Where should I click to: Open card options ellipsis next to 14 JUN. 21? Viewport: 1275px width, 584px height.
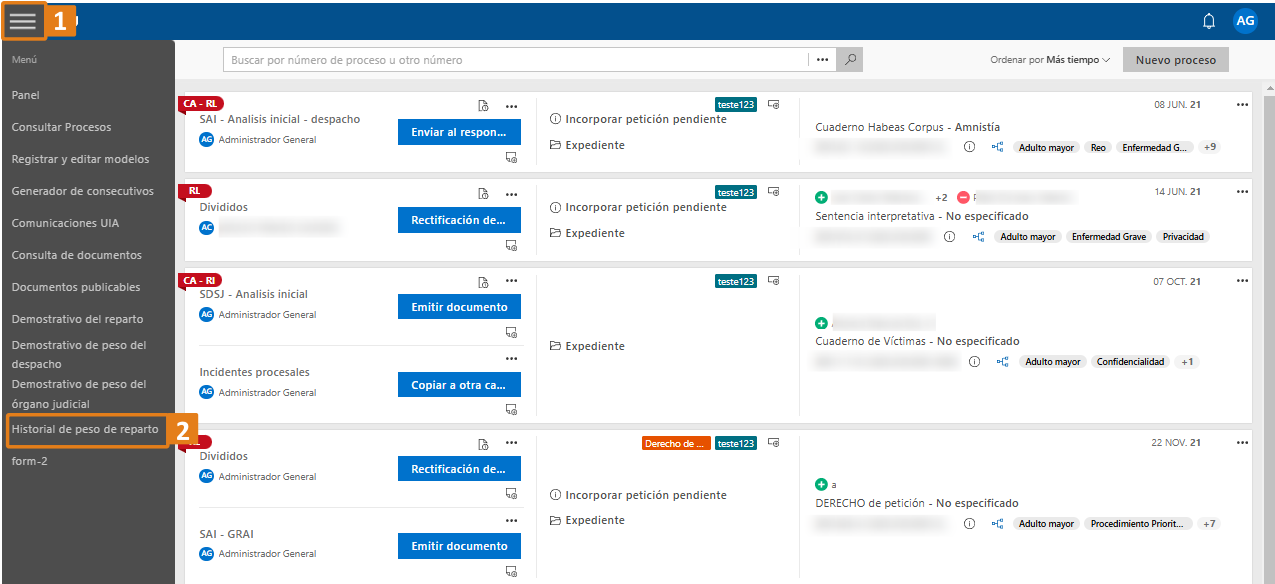click(1242, 192)
